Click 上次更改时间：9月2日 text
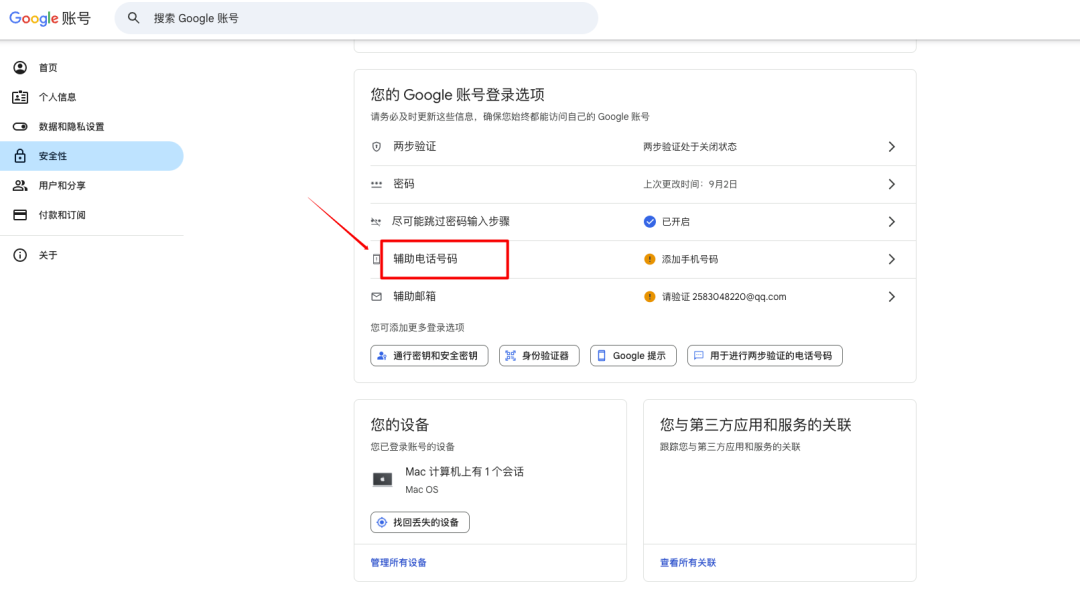1080x596 pixels. 690,184
